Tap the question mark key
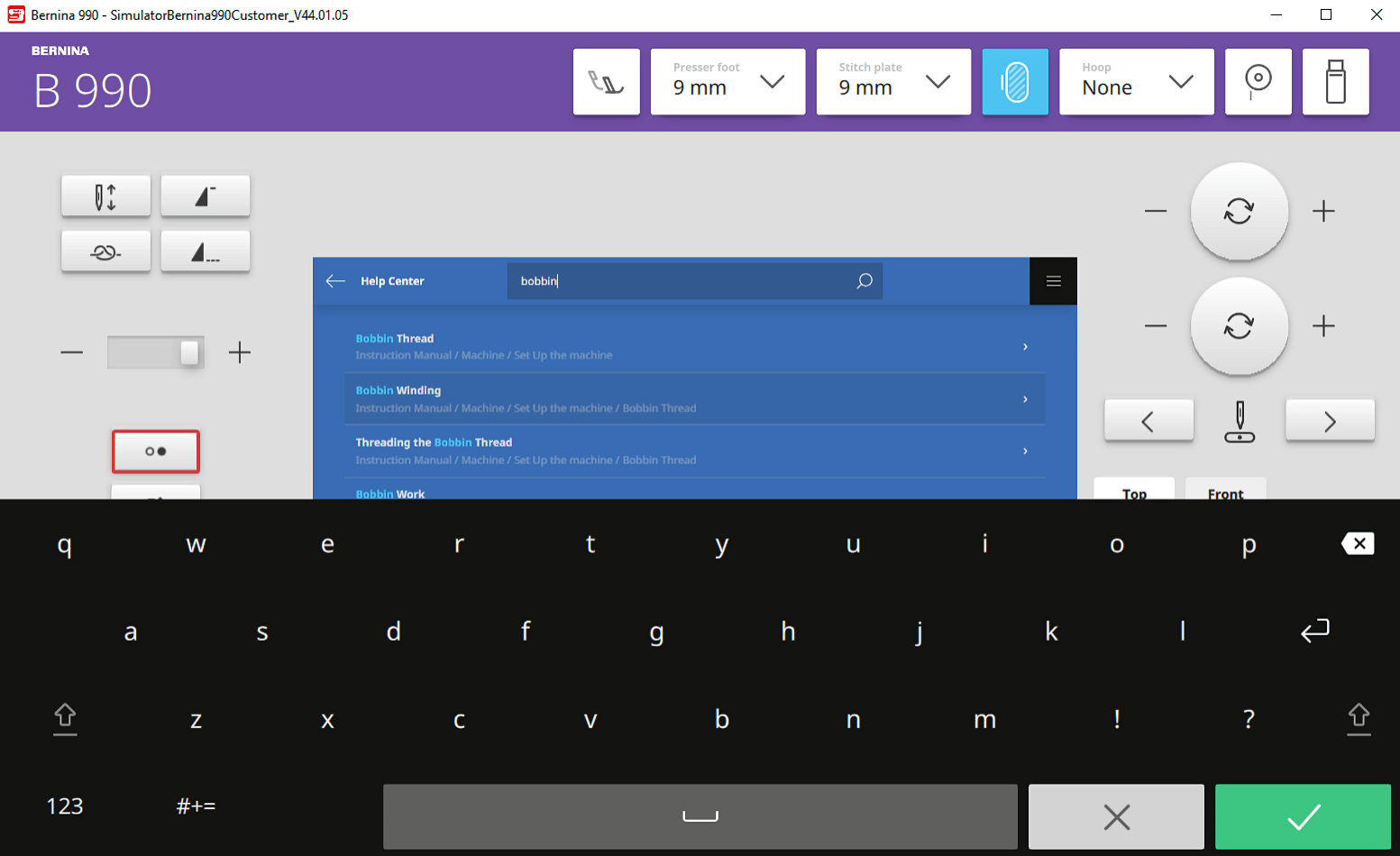Screen dimensions: 1400x856 [1249, 719]
